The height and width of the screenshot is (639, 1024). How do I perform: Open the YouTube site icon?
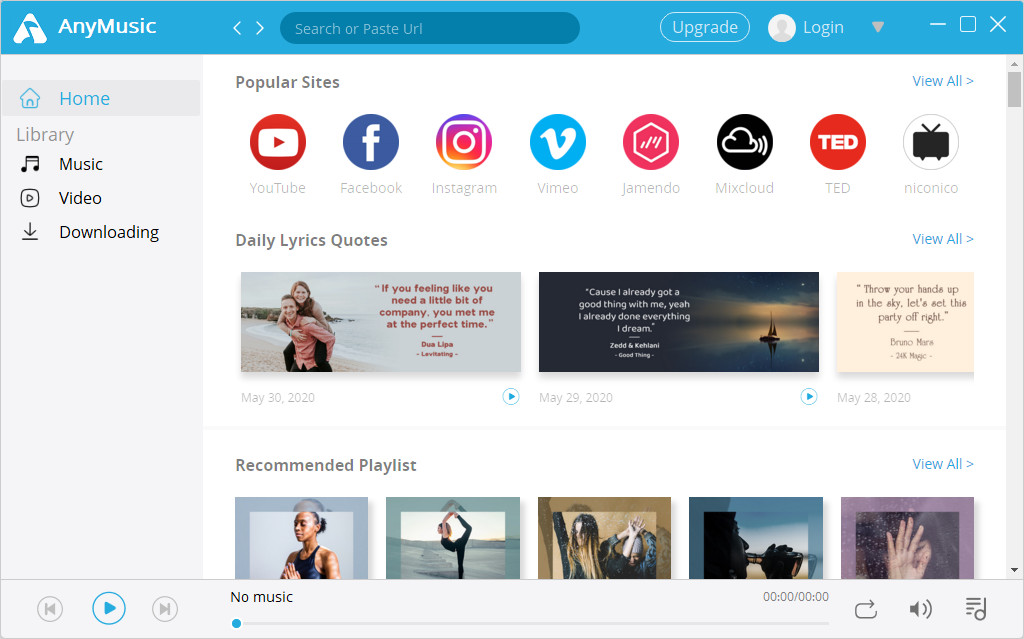click(x=278, y=142)
